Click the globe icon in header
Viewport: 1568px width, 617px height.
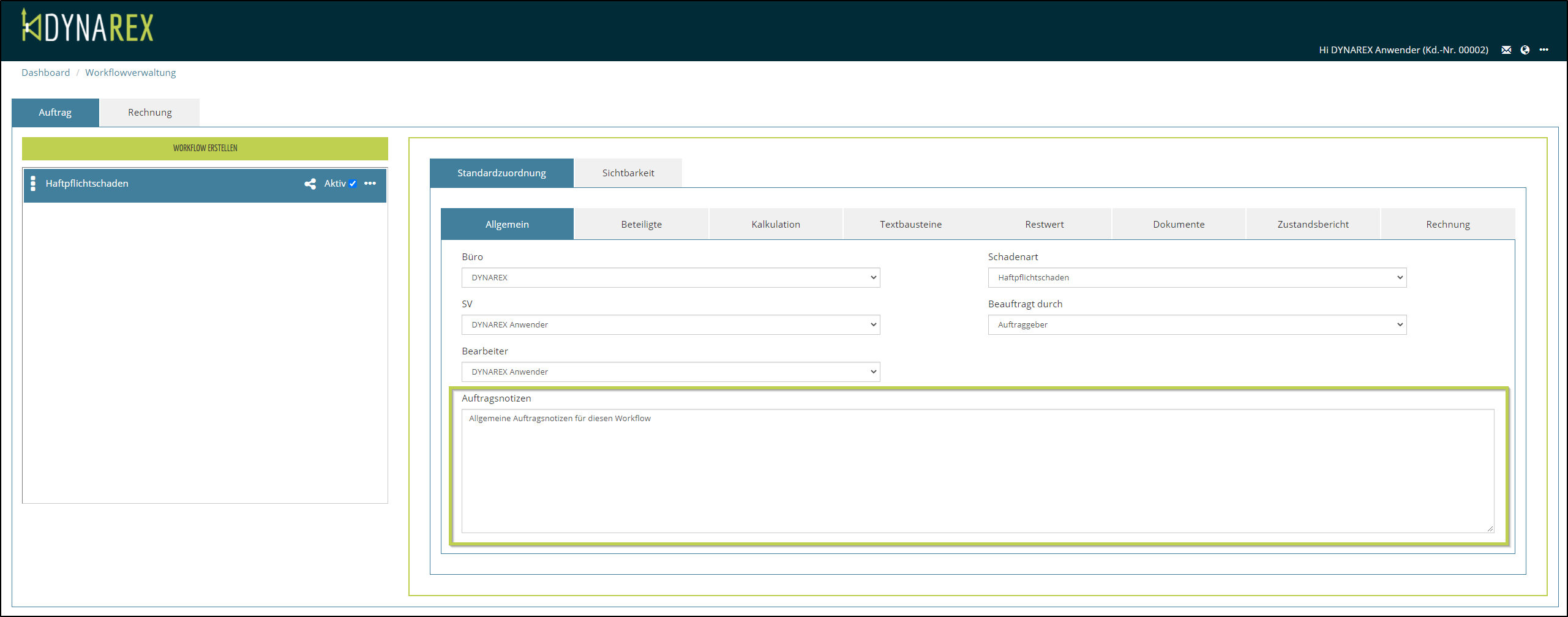click(x=1525, y=50)
